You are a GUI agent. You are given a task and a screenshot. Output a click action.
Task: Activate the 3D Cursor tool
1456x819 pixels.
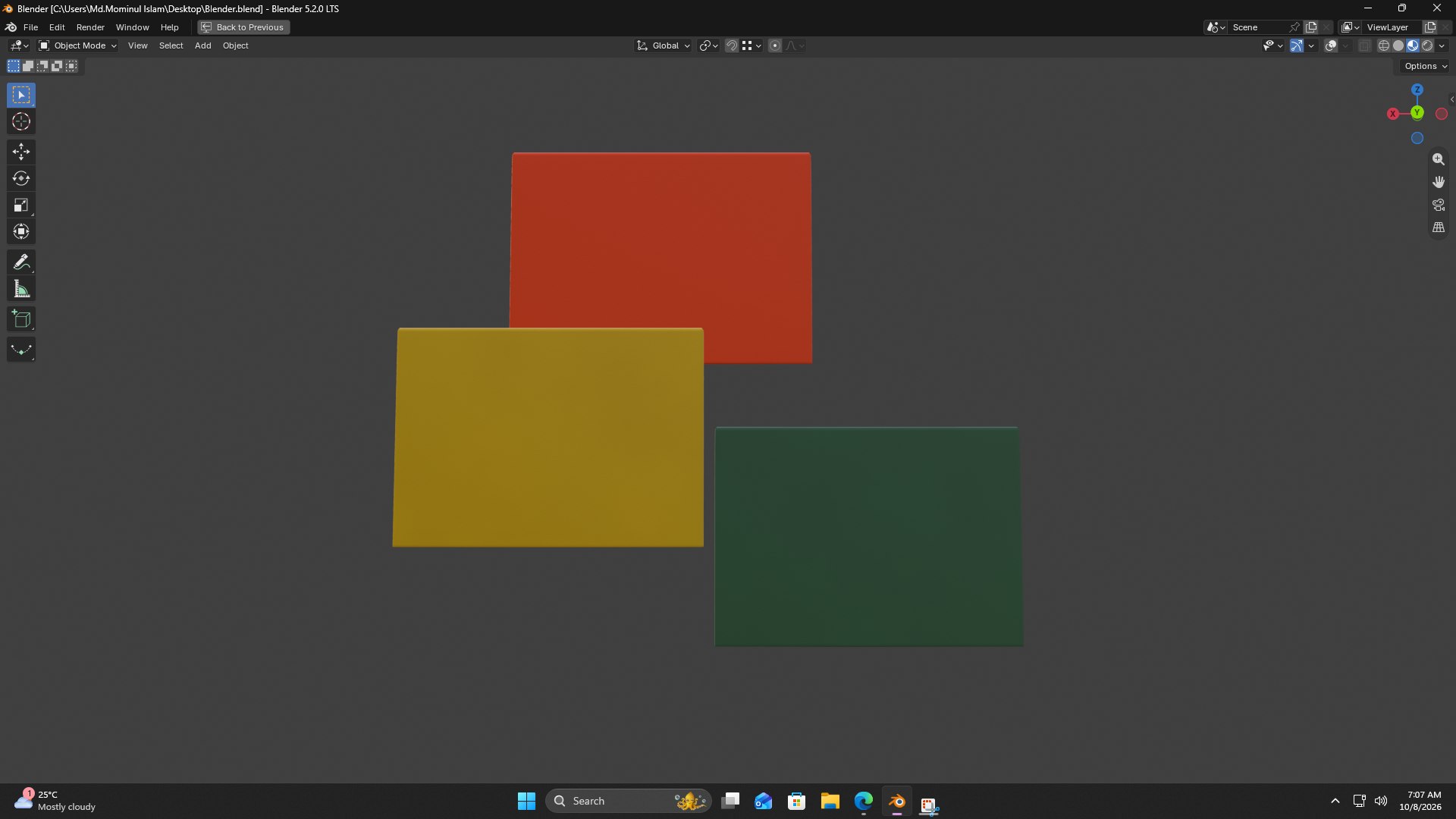21,121
